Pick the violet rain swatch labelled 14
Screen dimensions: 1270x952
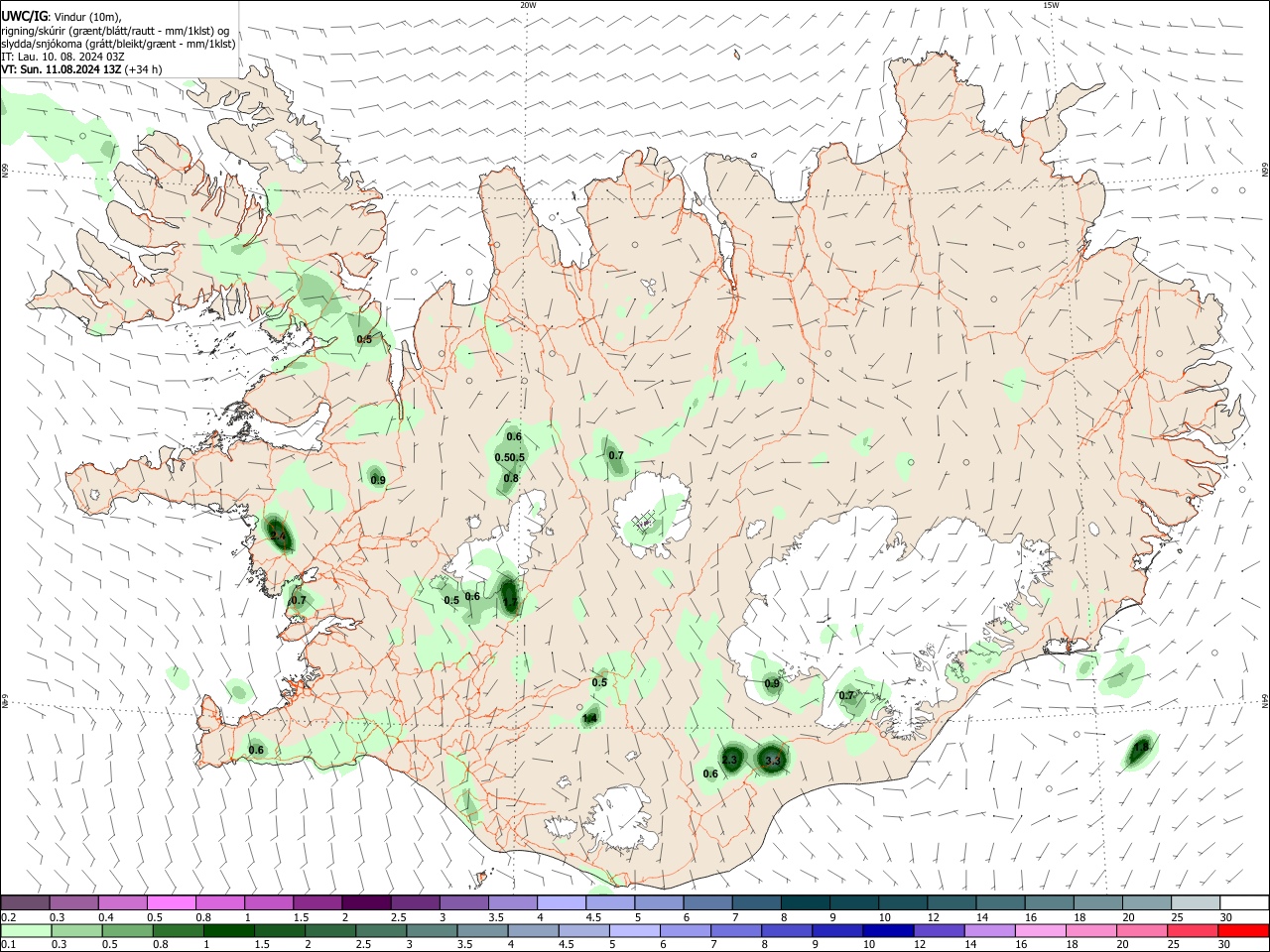pyautogui.click(x=988, y=930)
